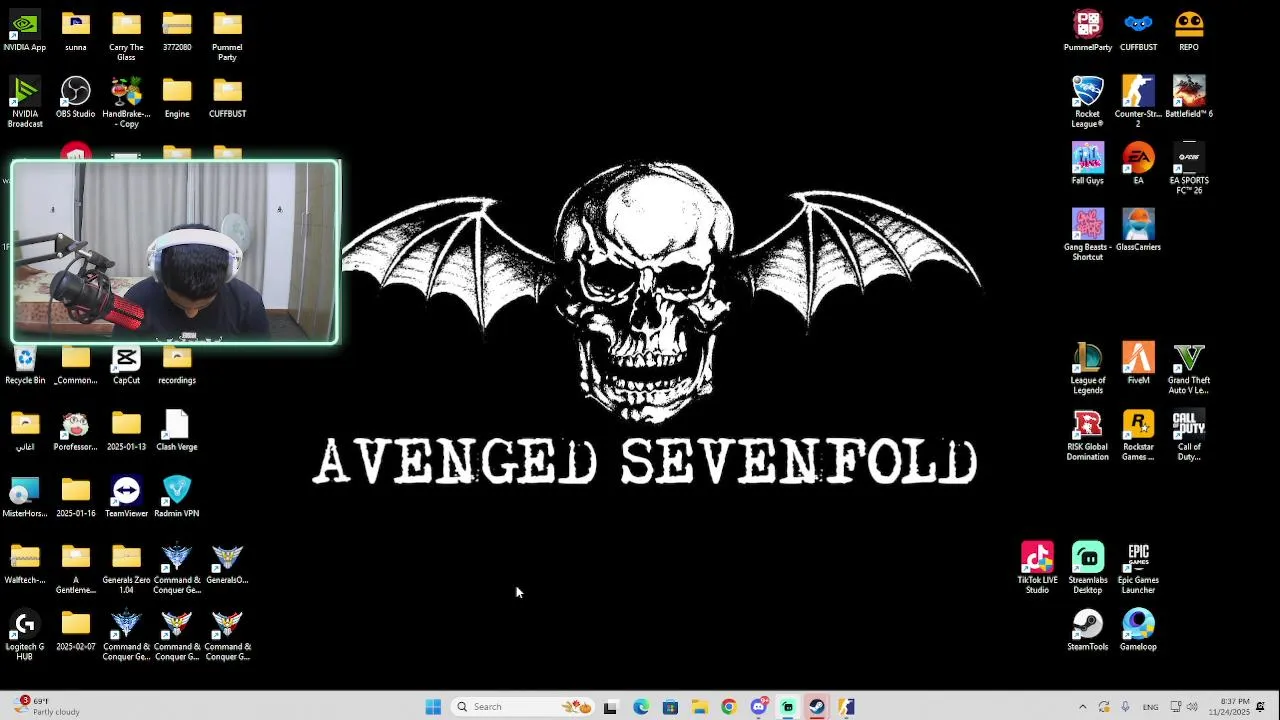This screenshot has width=1280, height=720.
Task: Select the MisterHorse icon
Action: coord(25,498)
